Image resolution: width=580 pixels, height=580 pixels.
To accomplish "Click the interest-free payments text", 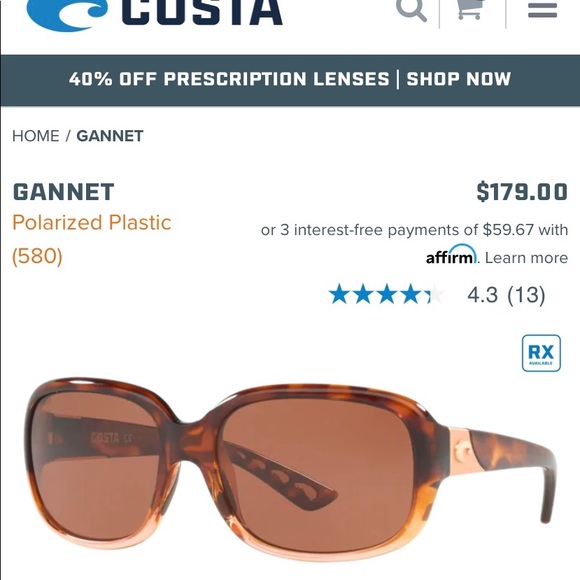I will 414,230.
